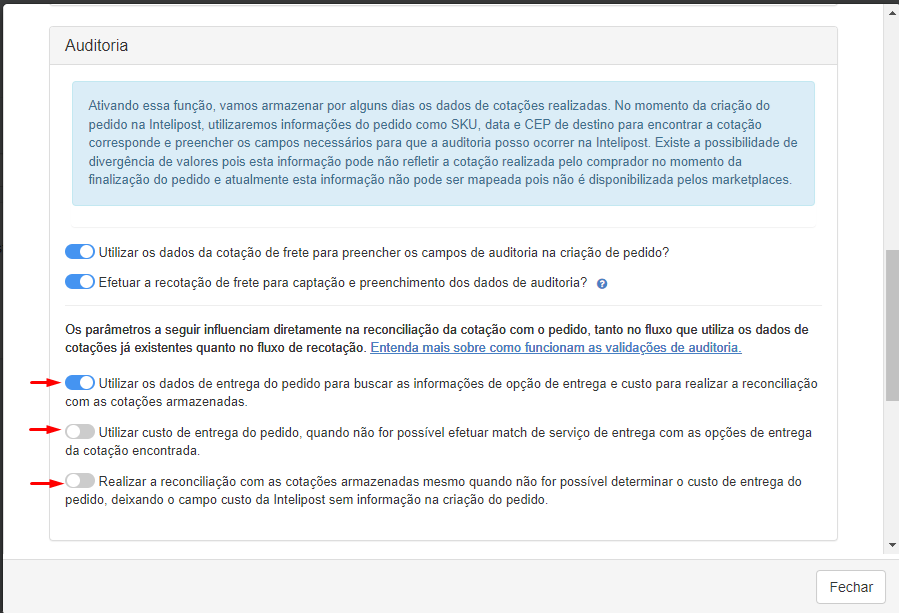
Task: Enable 'Utilizar custo de entrega do pedido' switch
Action: (80, 431)
